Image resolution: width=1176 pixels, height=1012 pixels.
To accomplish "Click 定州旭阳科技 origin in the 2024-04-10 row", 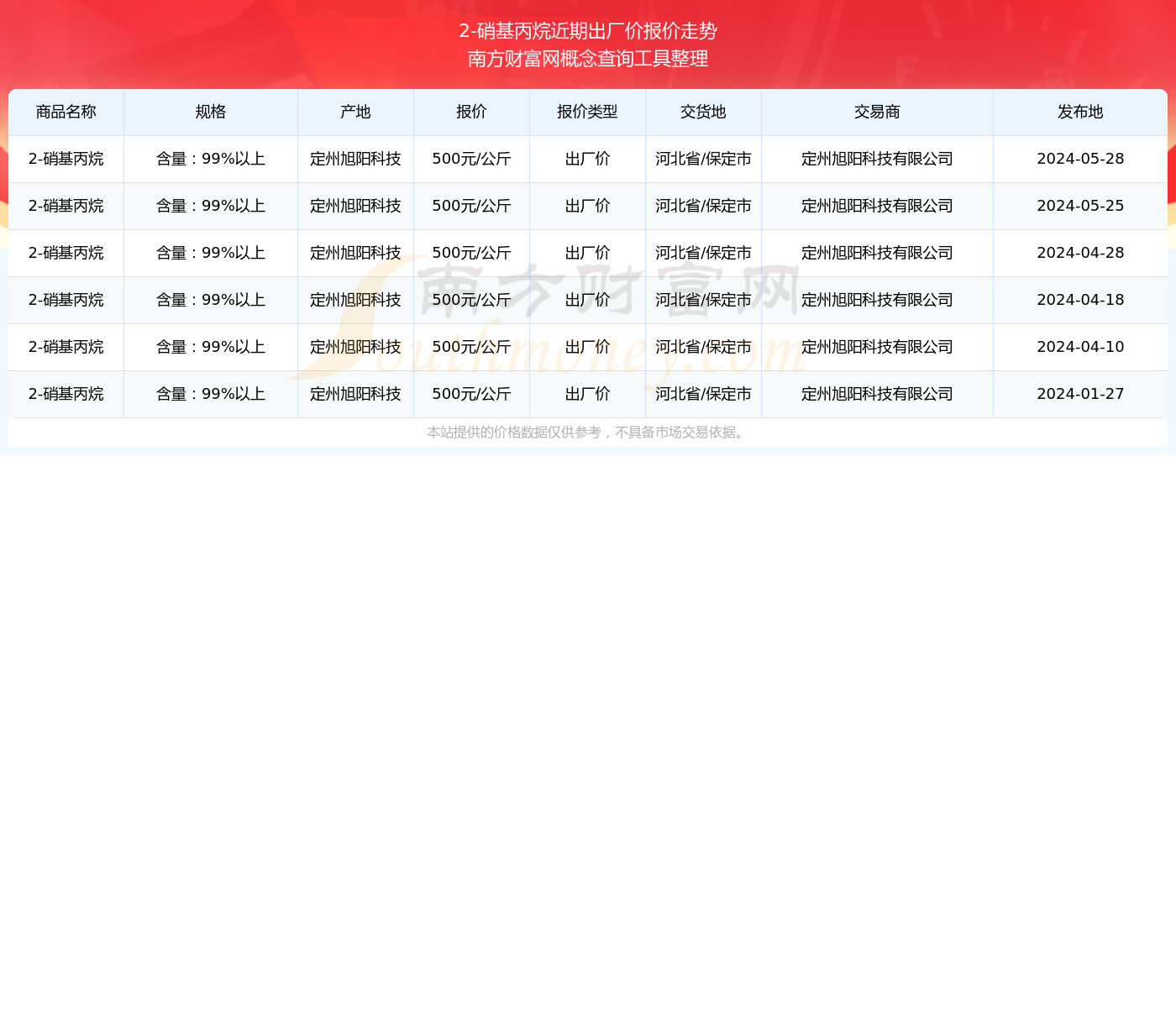I will (355, 347).
